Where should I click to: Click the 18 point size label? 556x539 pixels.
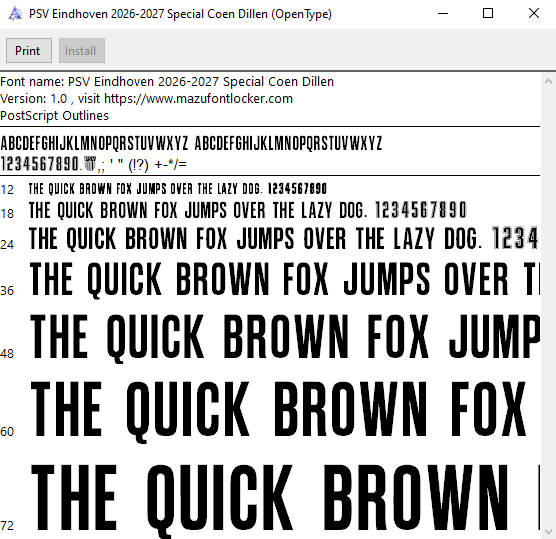click(7, 213)
